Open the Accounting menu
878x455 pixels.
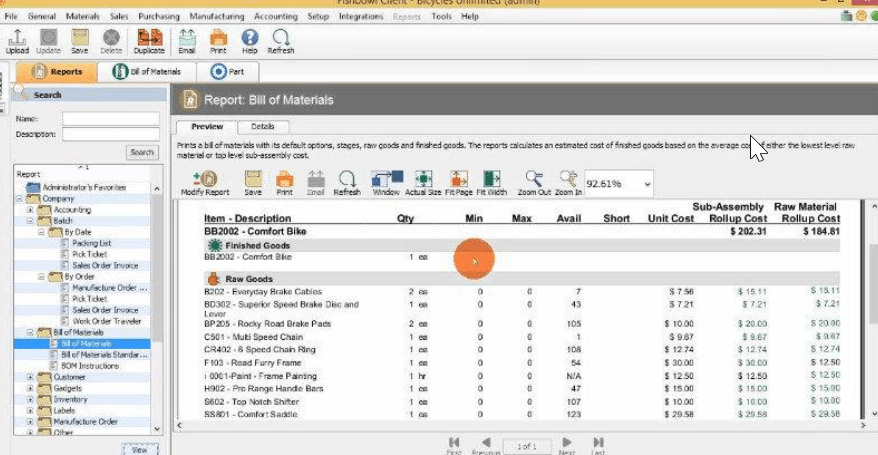tap(275, 16)
